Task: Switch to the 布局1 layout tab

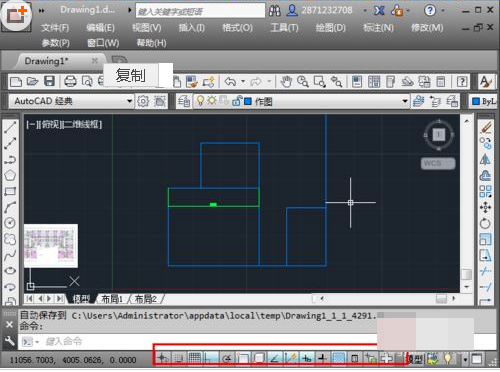Action: (112, 299)
